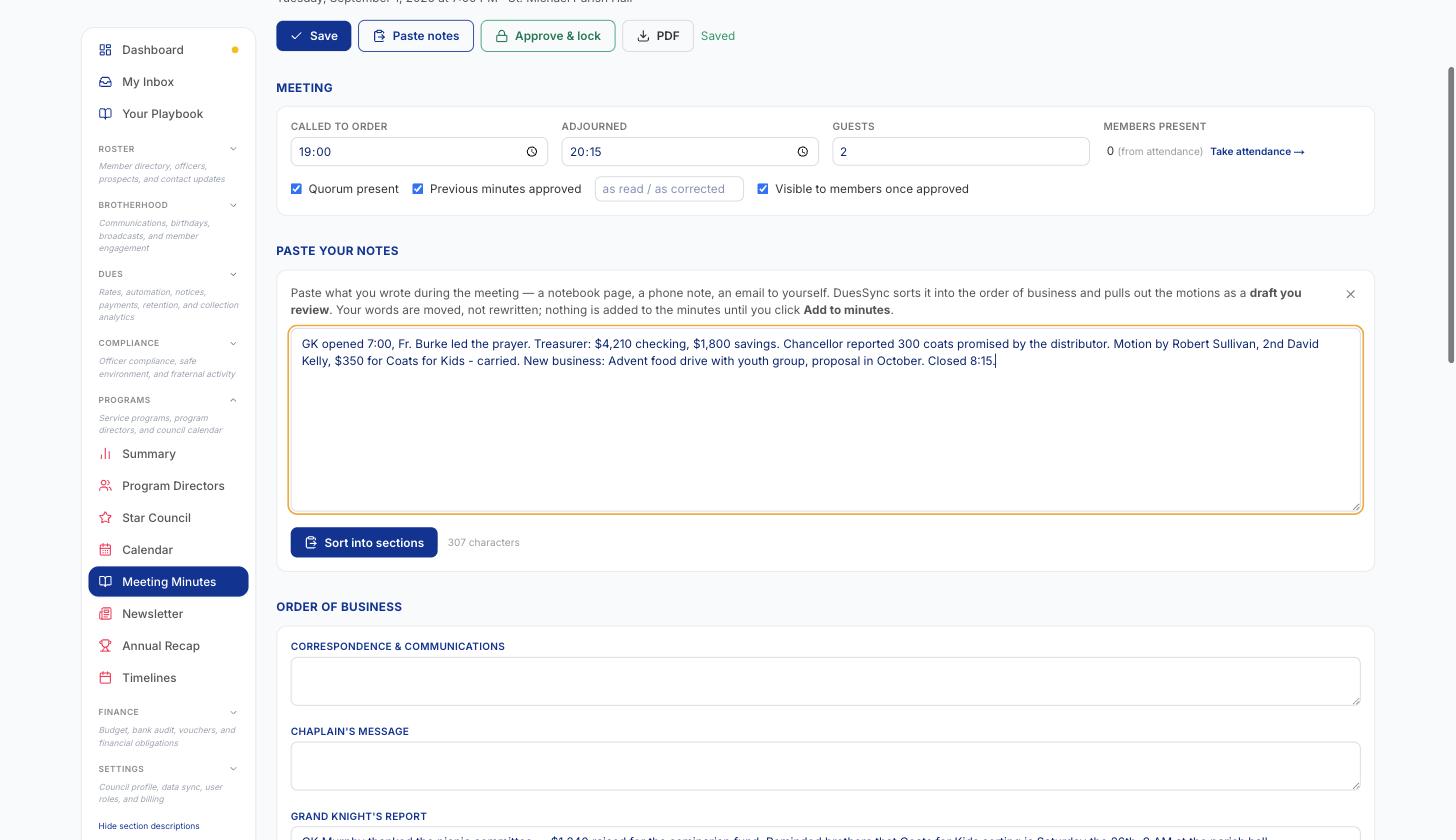Click the green Saved status text

click(718, 36)
